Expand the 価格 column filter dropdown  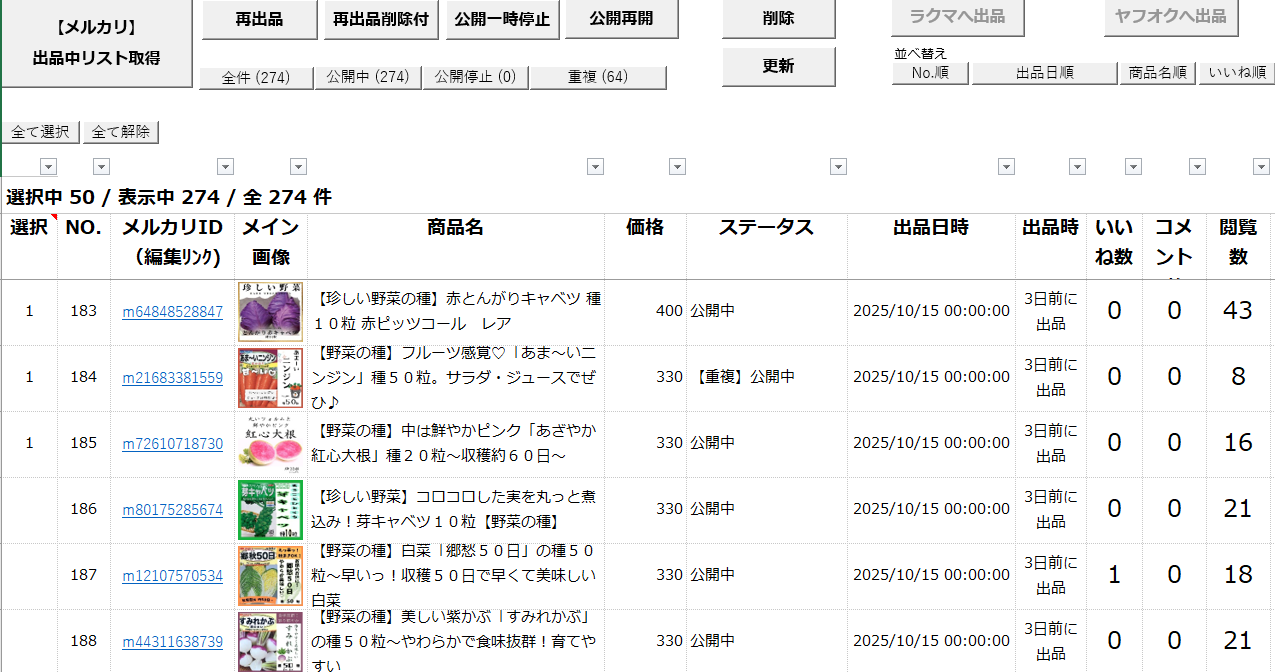677,167
